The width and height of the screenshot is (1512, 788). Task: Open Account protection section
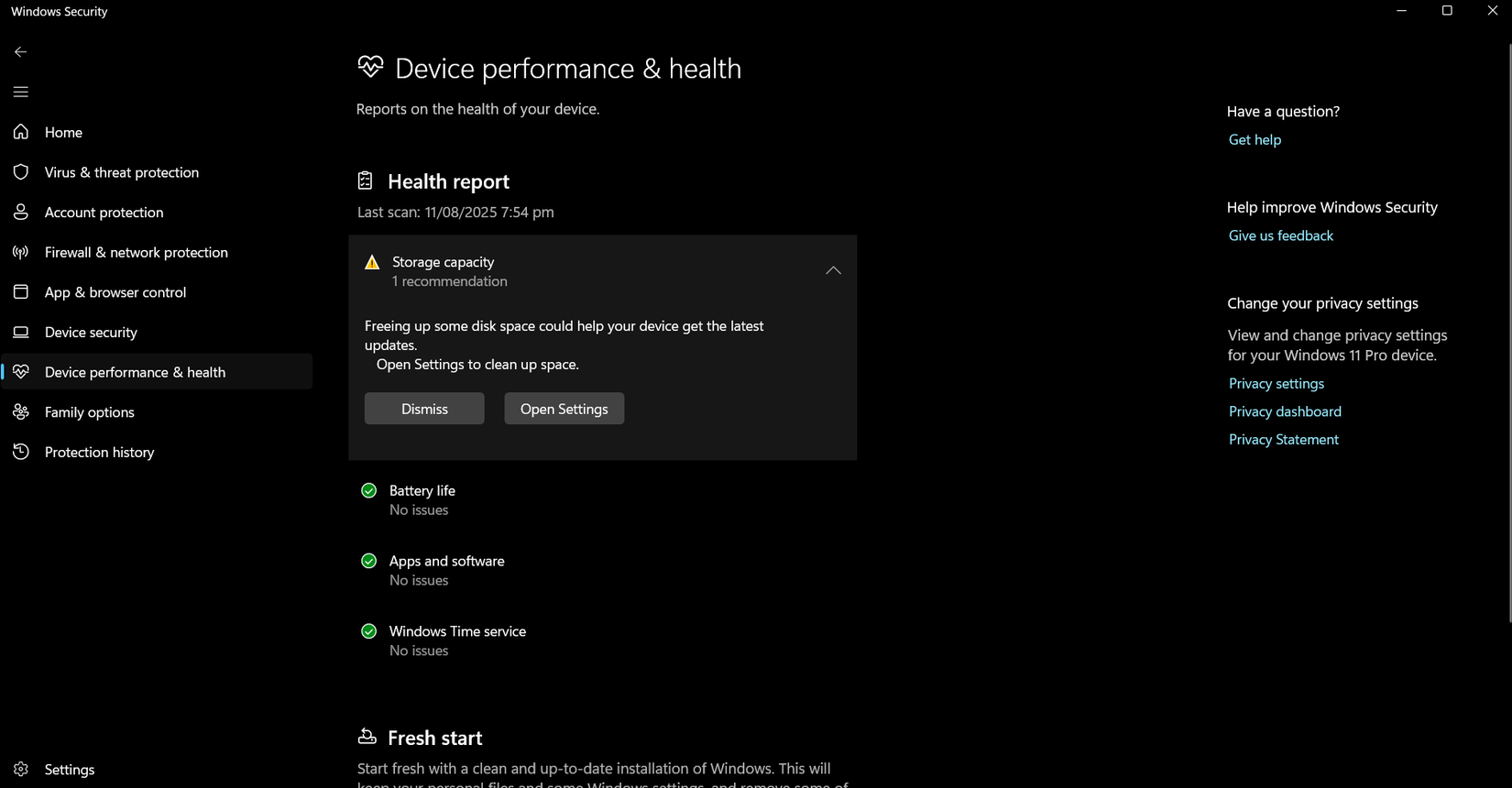158,212
